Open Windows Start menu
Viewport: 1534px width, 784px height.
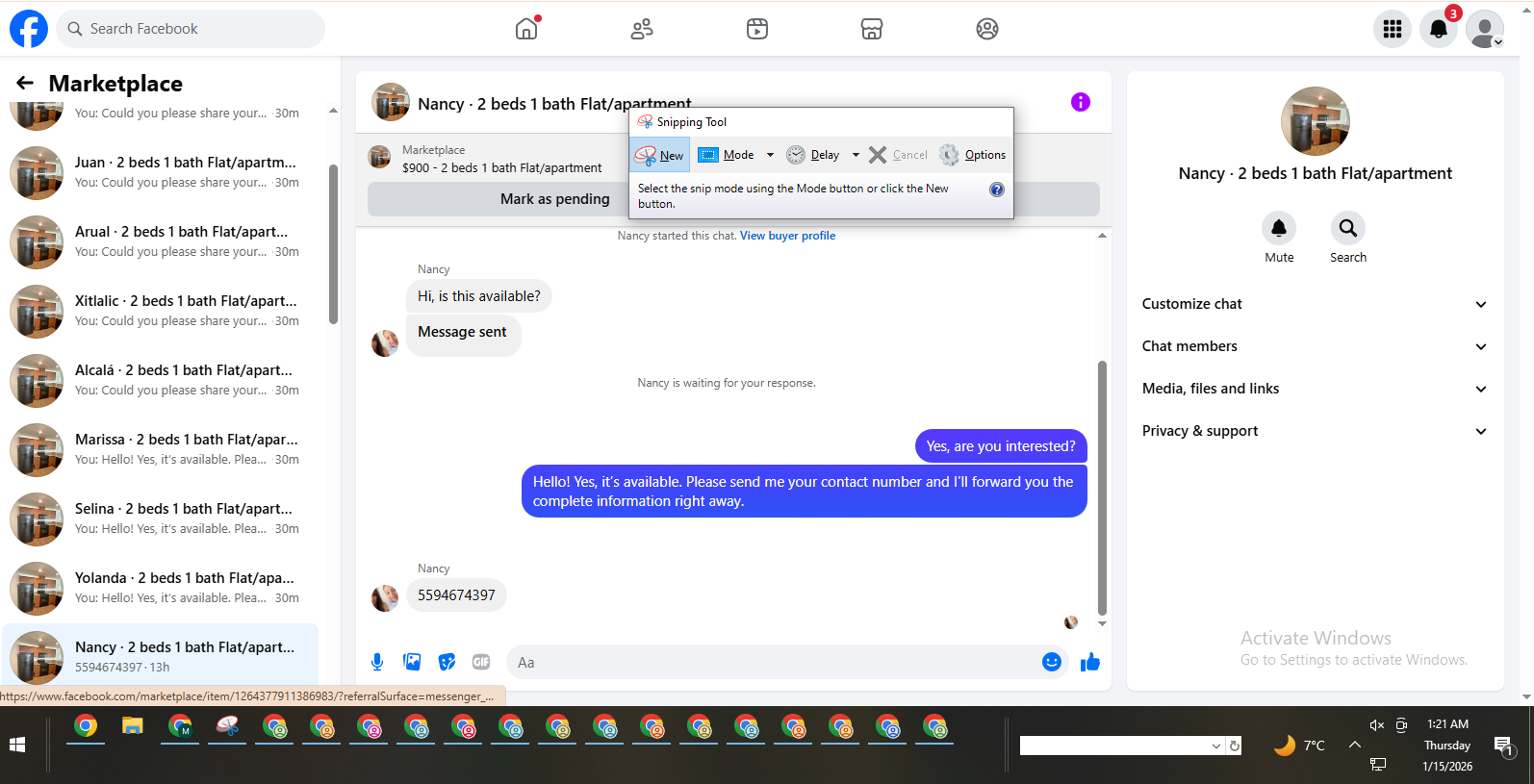point(17,745)
